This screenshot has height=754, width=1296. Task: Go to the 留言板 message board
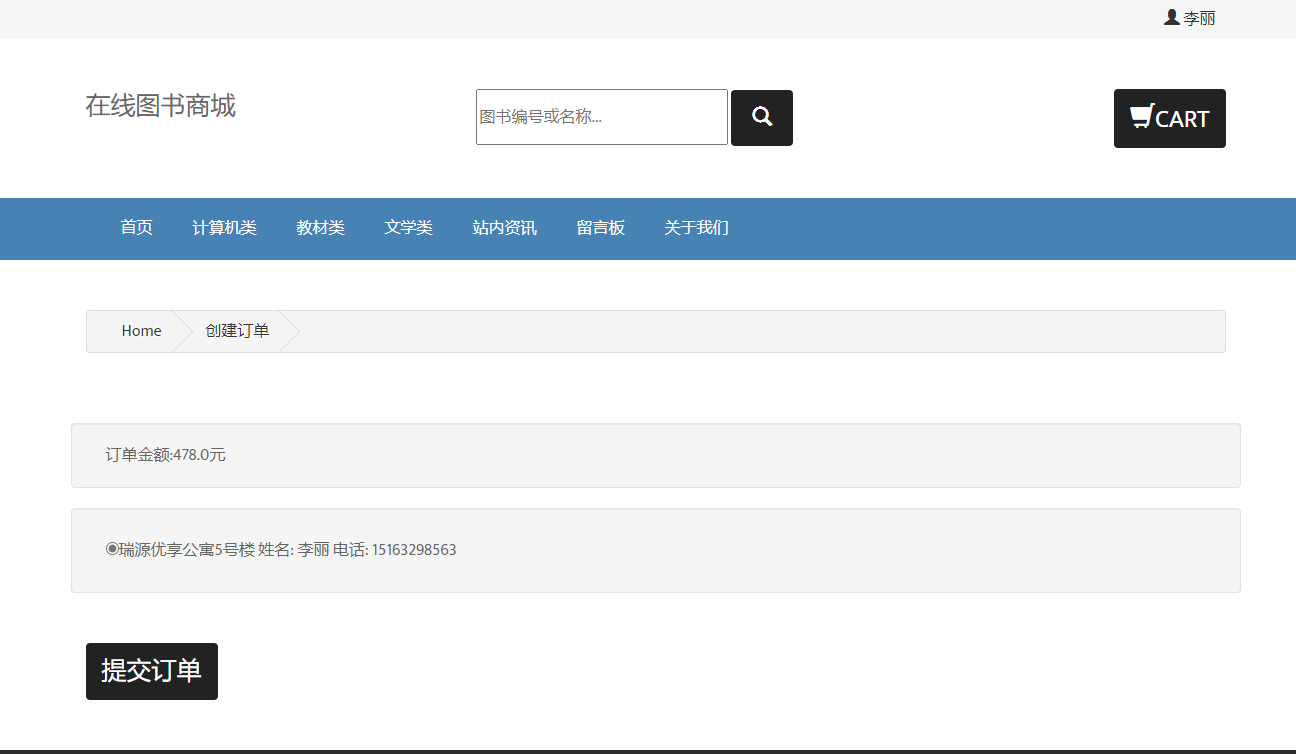[x=600, y=228]
